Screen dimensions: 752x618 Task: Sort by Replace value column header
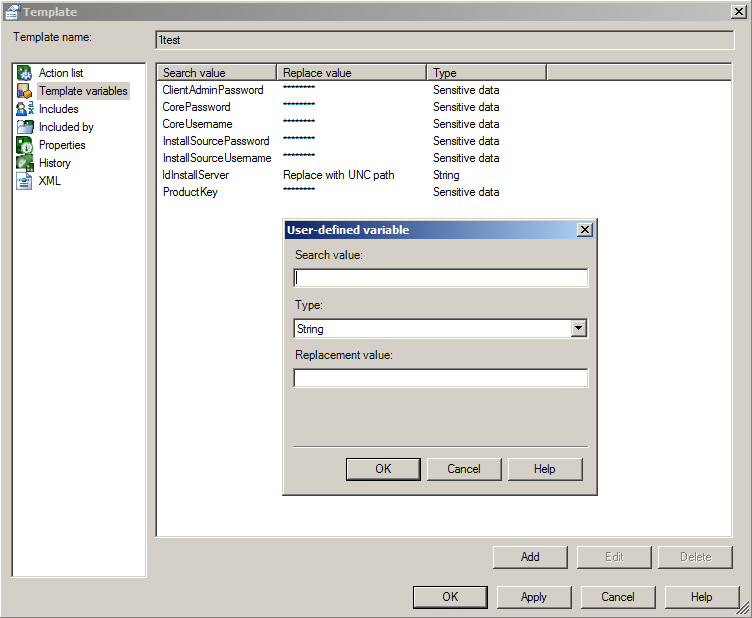(351, 73)
